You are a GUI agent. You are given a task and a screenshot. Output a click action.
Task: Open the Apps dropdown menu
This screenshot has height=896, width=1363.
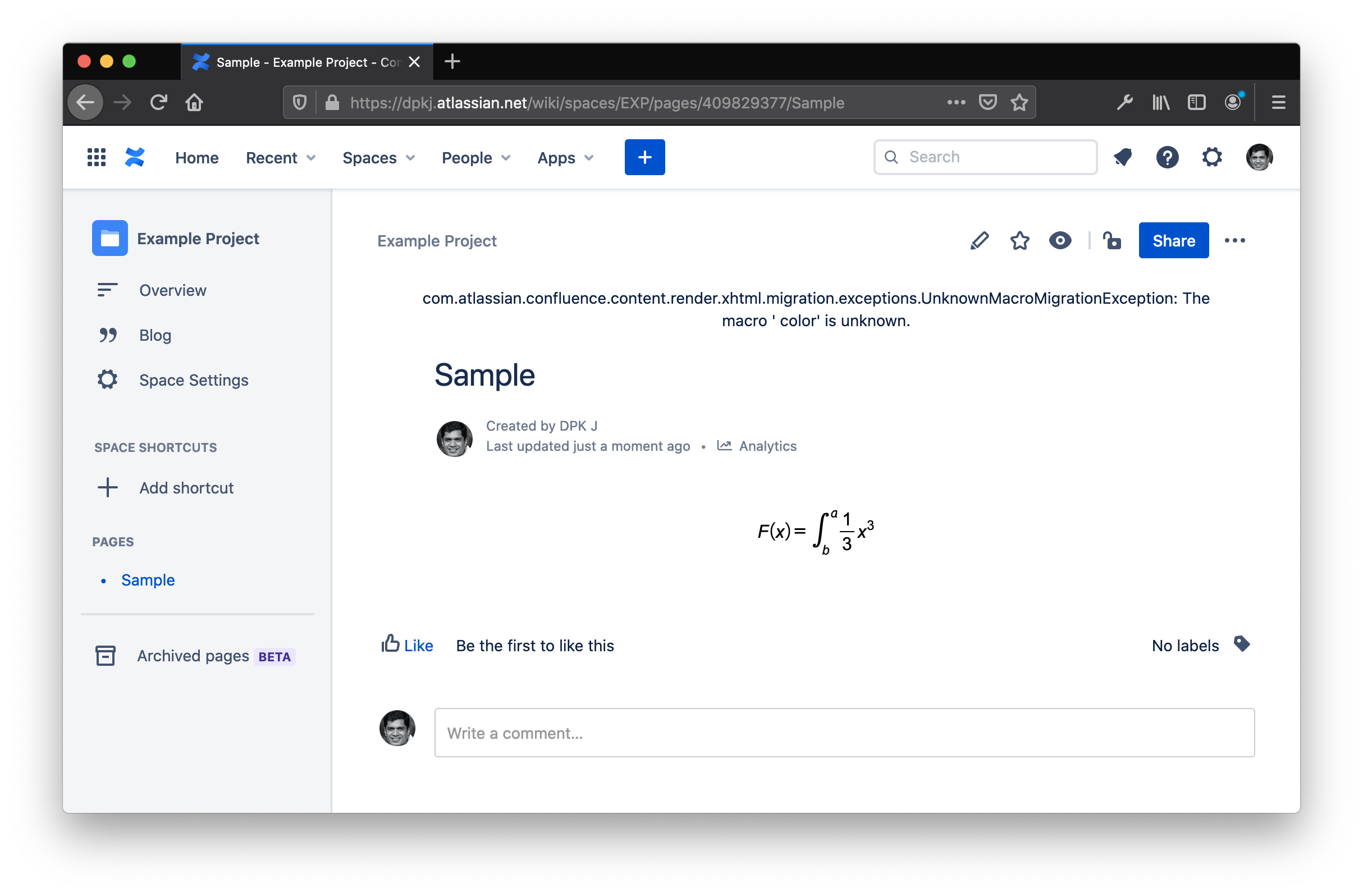pyautogui.click(x=565, y=158)
